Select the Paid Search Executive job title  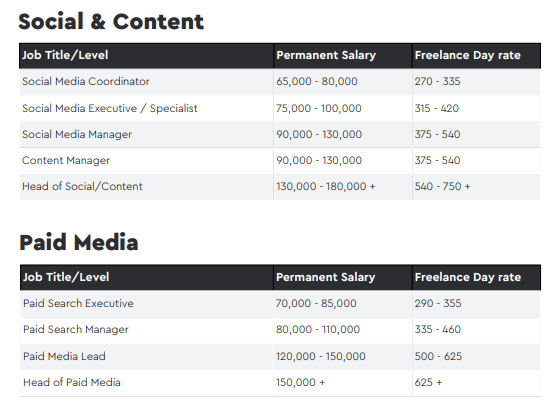[x=78, y=303]
